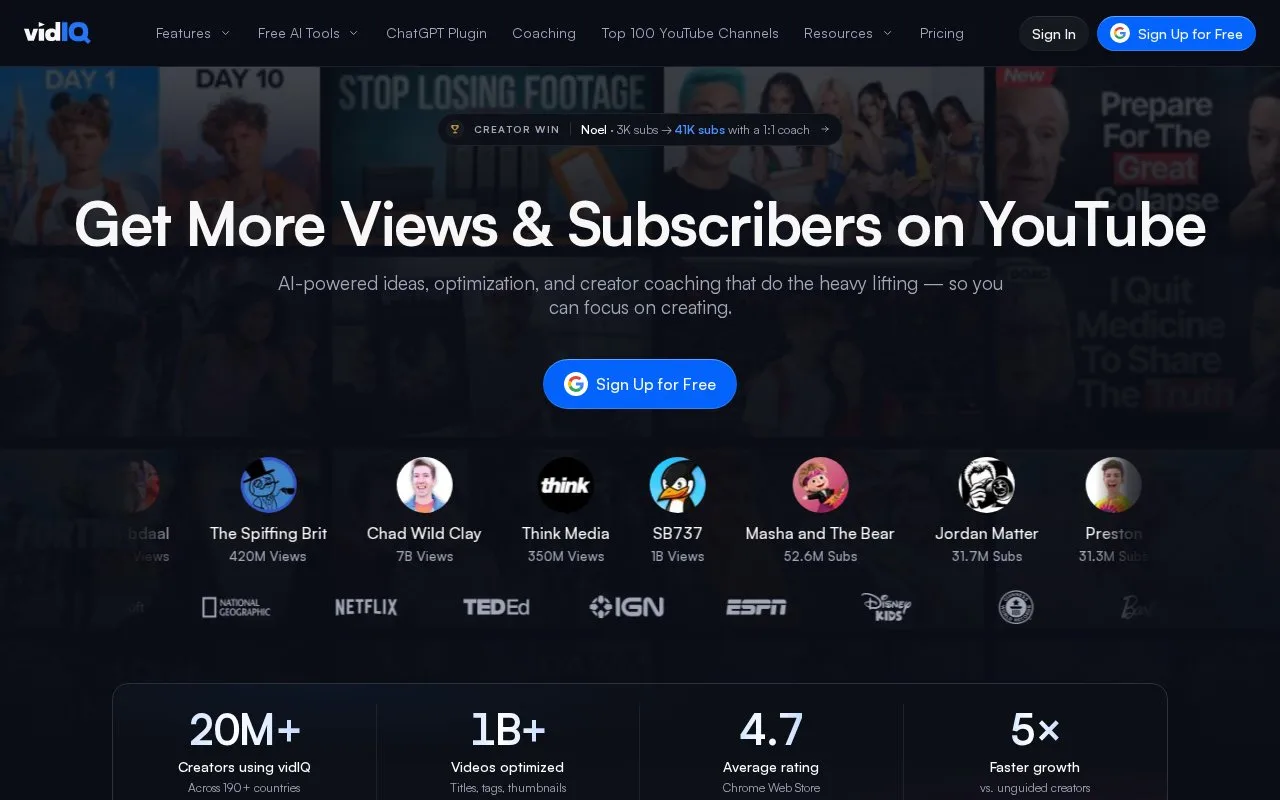Click the Sign In button
Screen dimensions: 1280x800
click(1054, 34)
